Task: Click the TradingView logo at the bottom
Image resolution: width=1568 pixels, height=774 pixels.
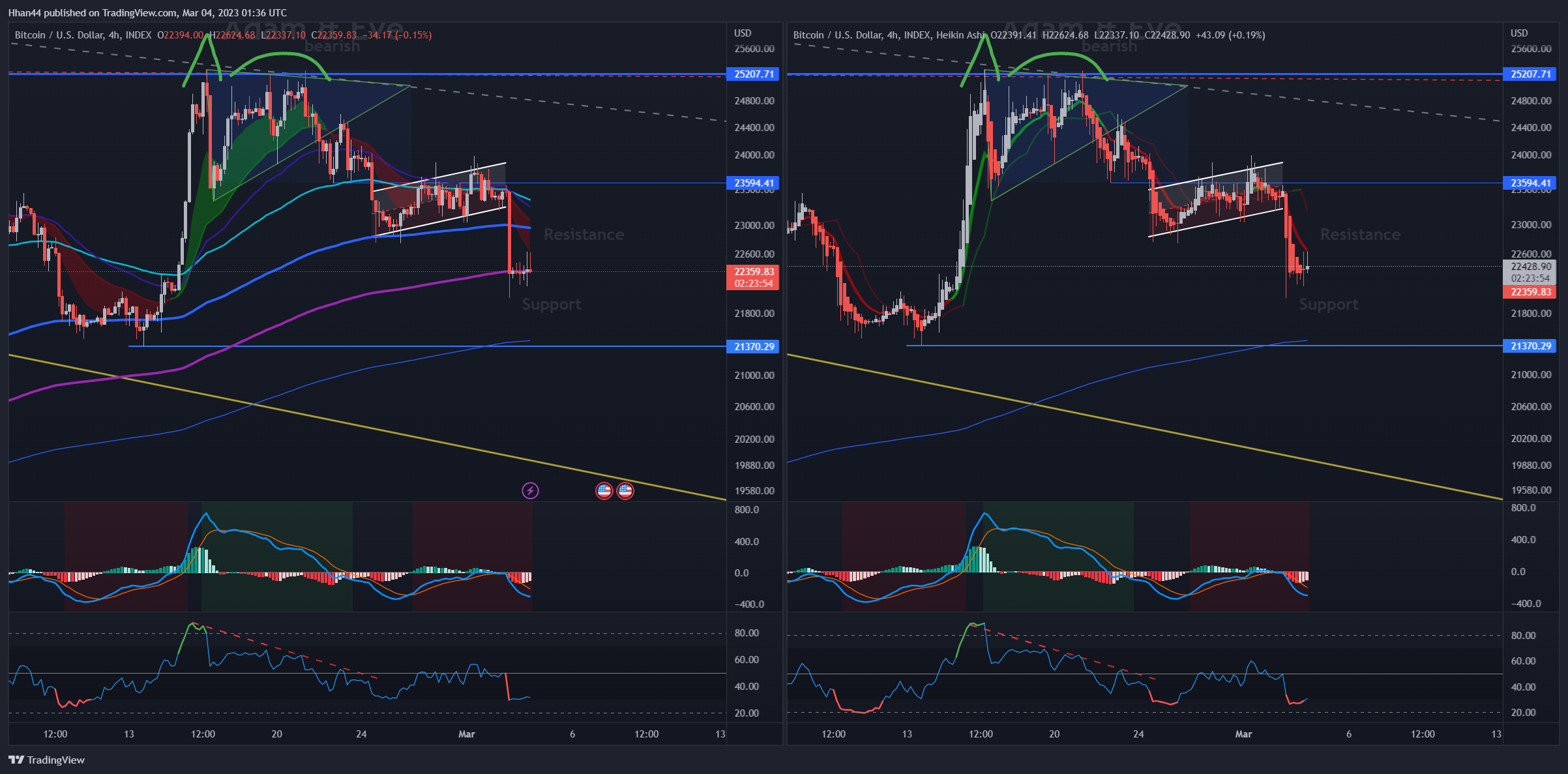Action: coord(46,760)
